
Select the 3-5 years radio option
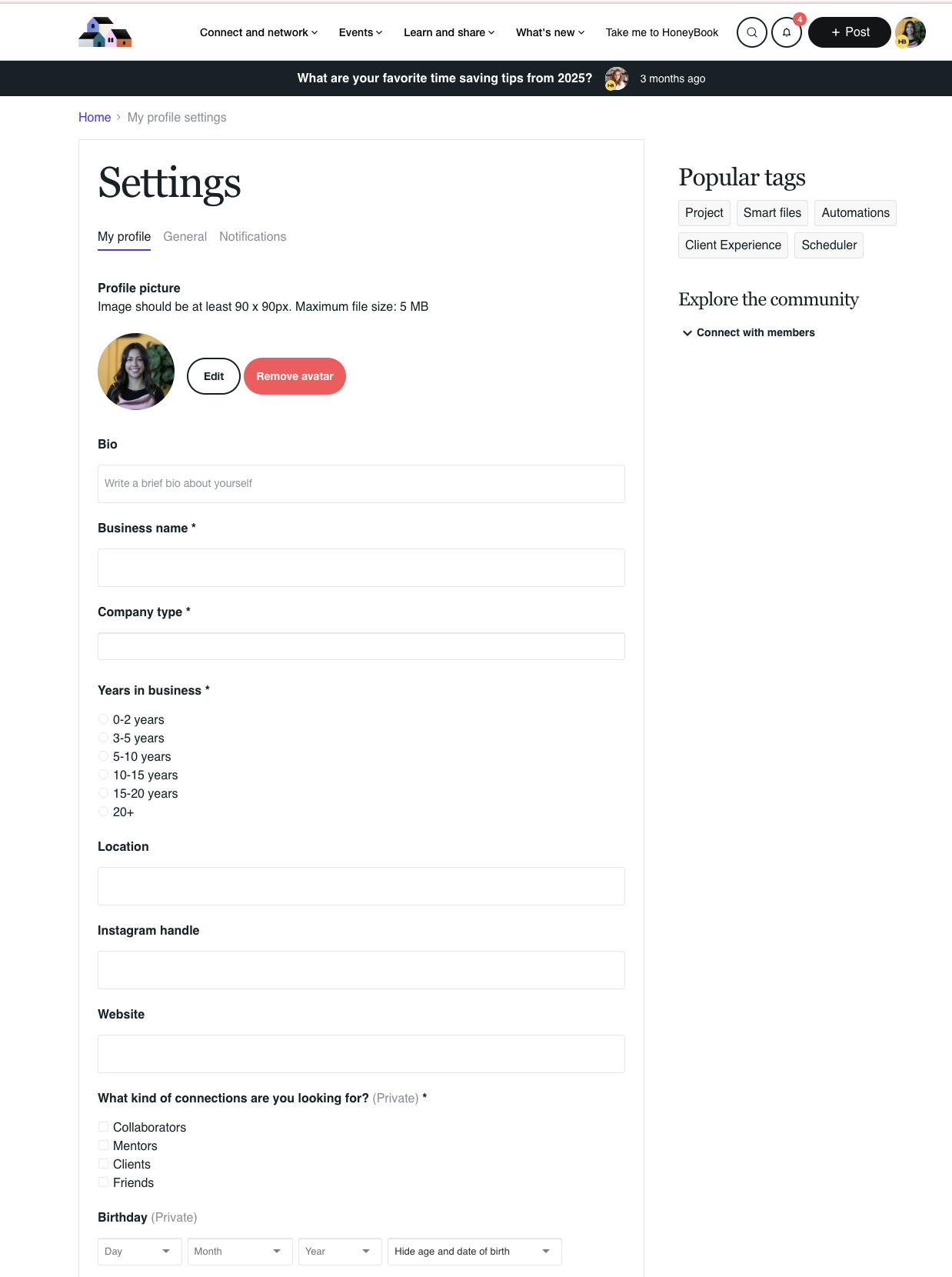click(x=103, y=738)
